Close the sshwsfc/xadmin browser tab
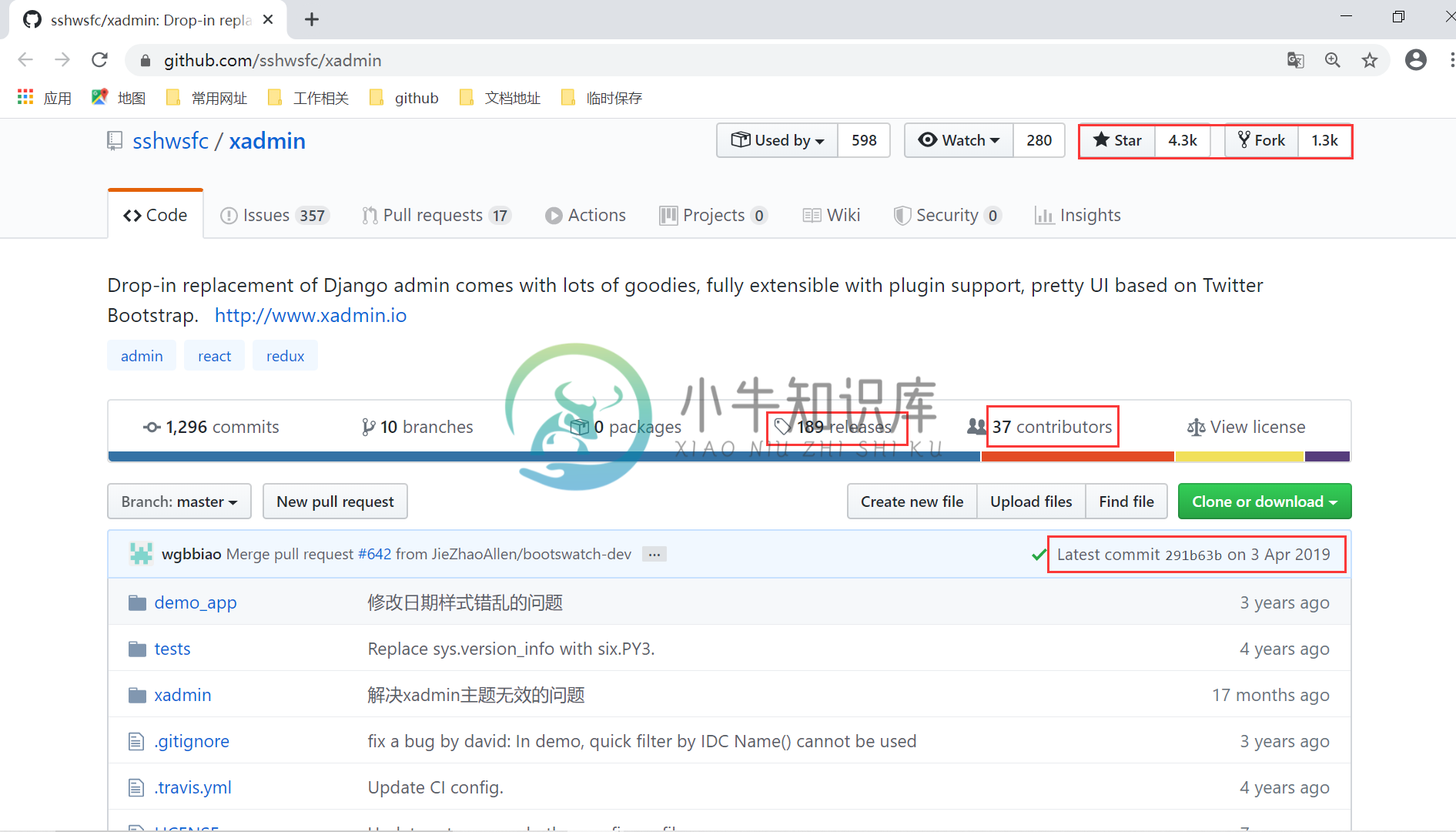The height and width of the screenshot is (832, 1456). (268, 19)
